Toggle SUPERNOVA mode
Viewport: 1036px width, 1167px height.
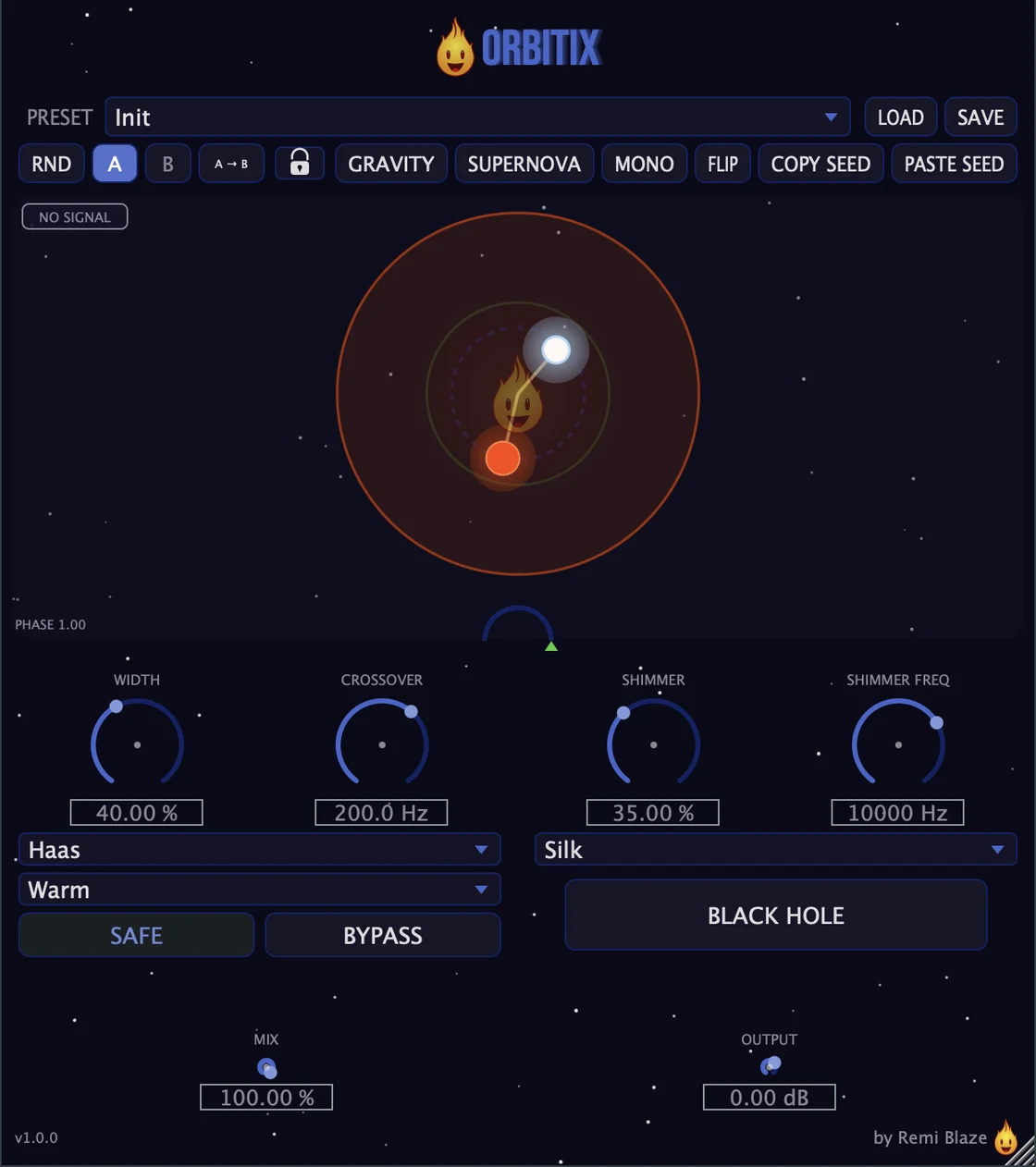[x=524, y=164]
